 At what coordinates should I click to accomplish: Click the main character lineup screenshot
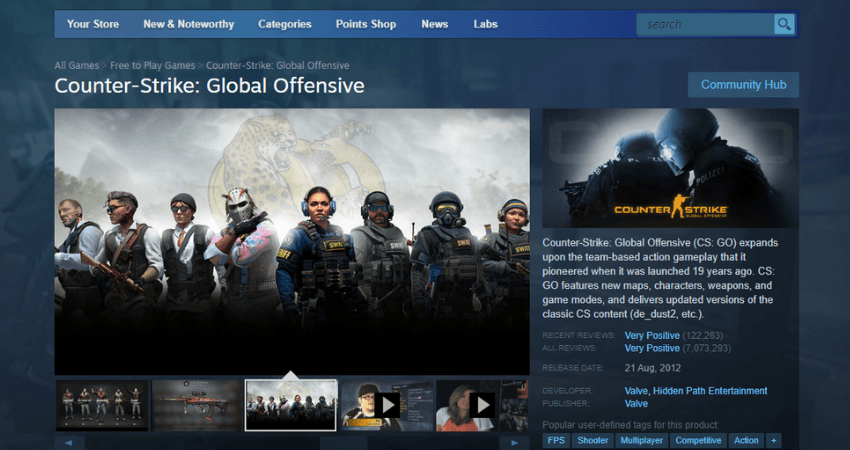pyautogui.click(x=292, y=241)
